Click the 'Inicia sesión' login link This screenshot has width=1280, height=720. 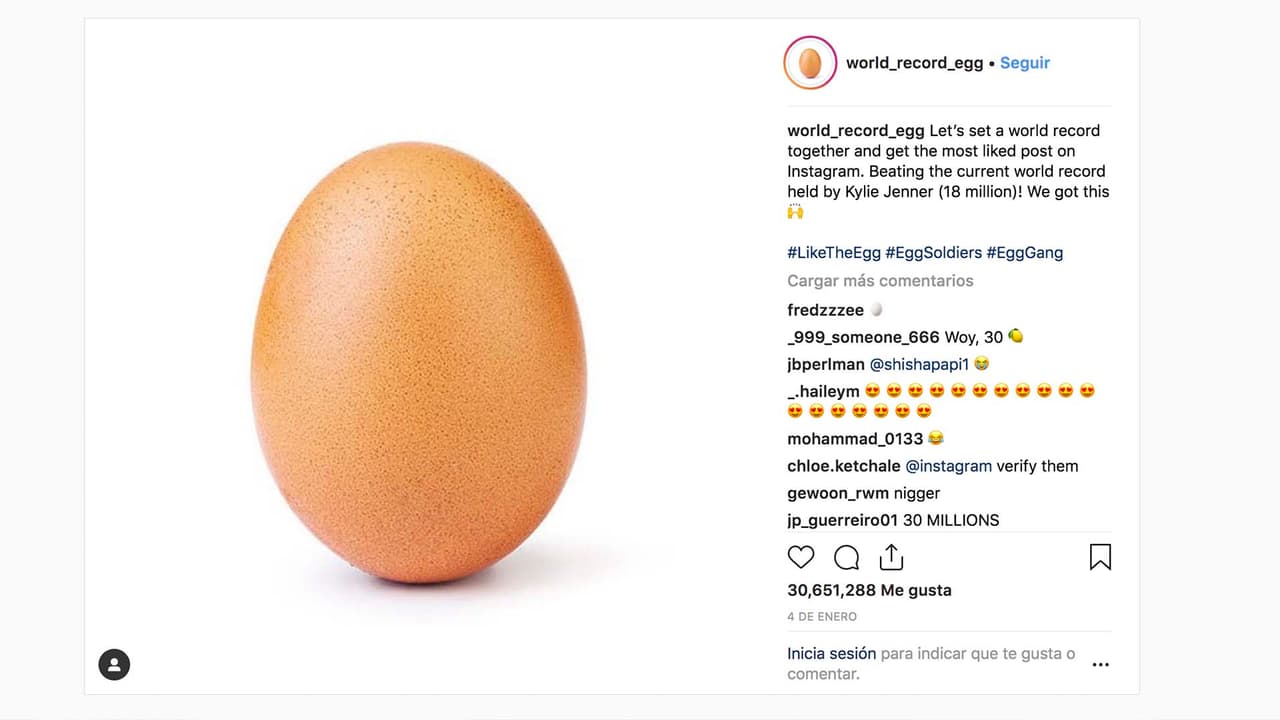coord(831,654)
